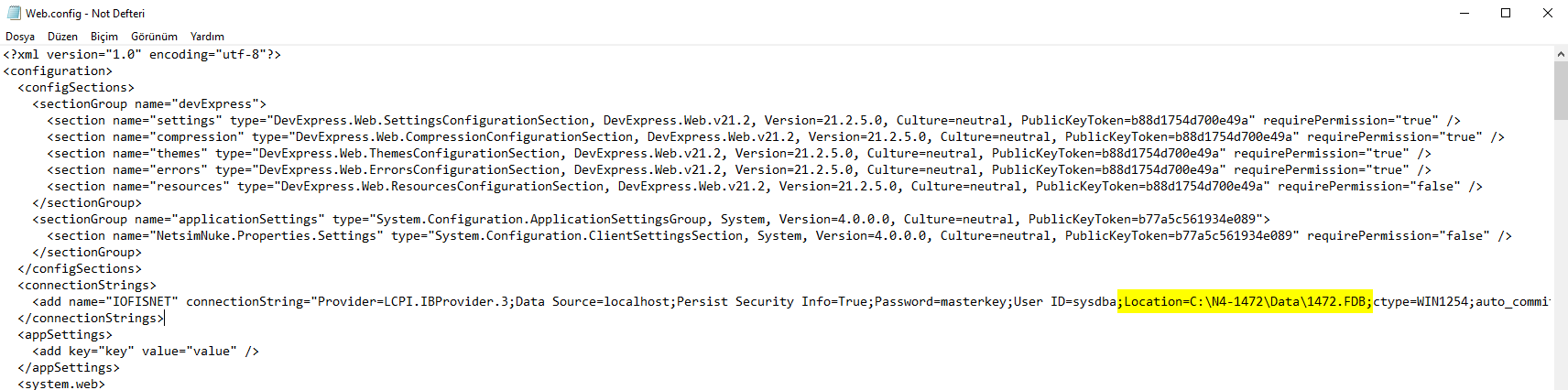Click the sectionGroup name="devExpress" line
The image size is (1568, 390).
pos(149,103)
